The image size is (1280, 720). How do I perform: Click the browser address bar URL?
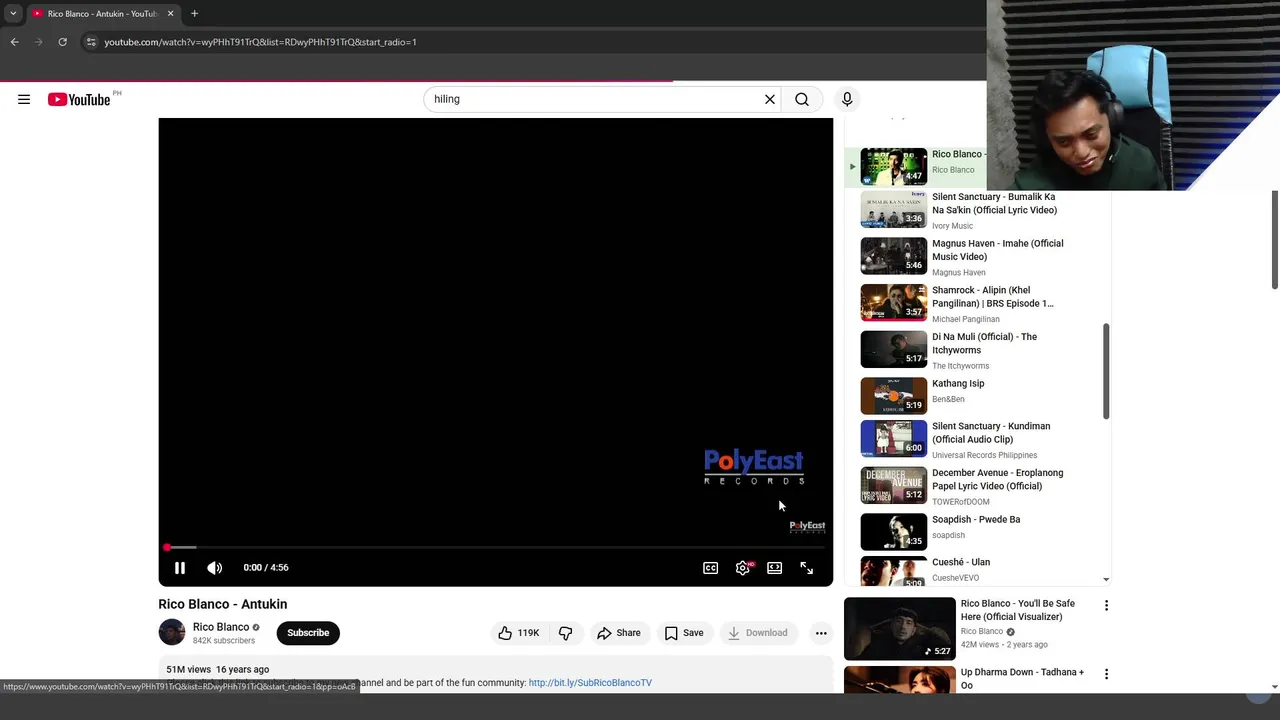click(x=260, y=42)
